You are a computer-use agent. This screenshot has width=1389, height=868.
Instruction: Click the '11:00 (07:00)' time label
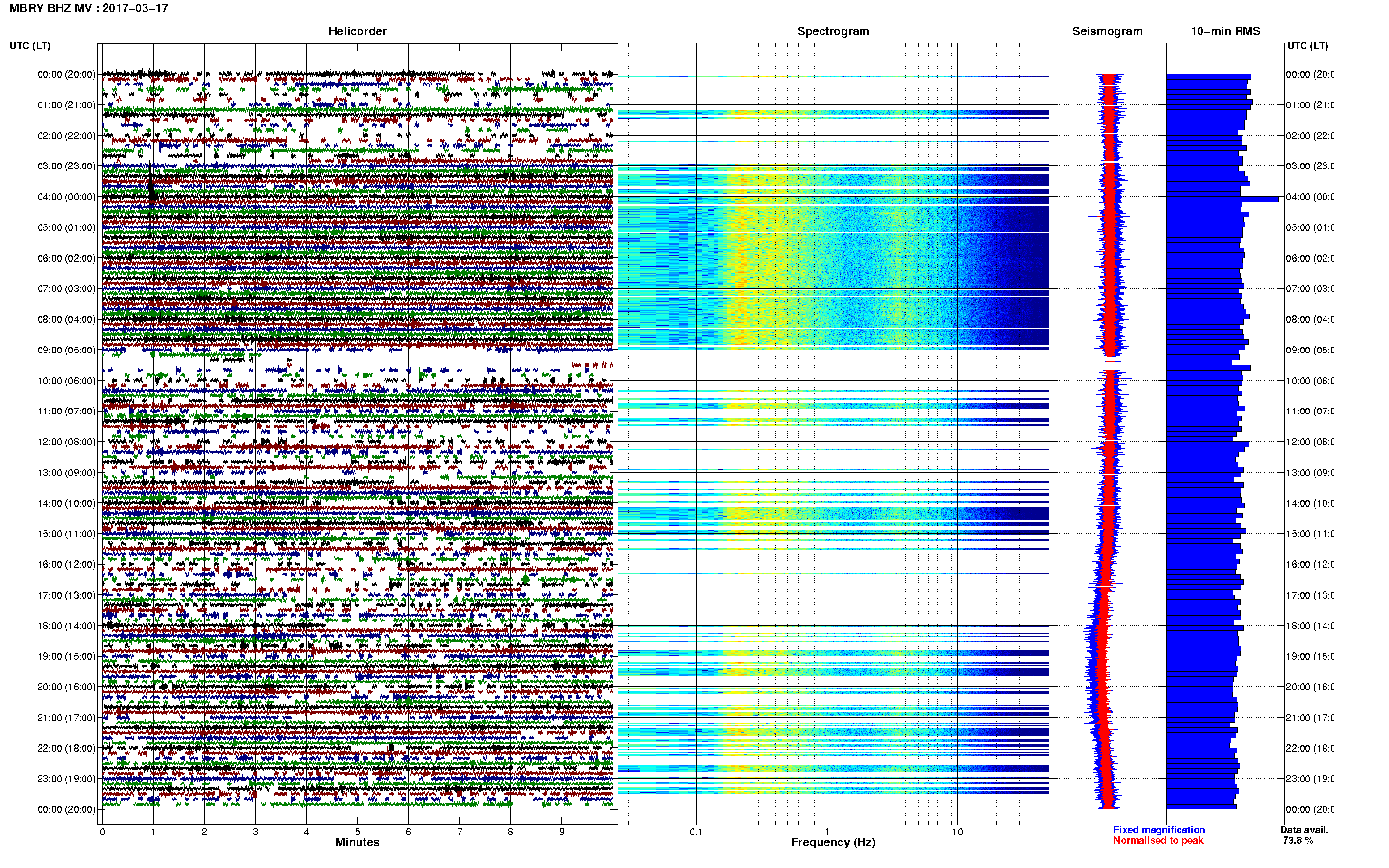point(66,411)
